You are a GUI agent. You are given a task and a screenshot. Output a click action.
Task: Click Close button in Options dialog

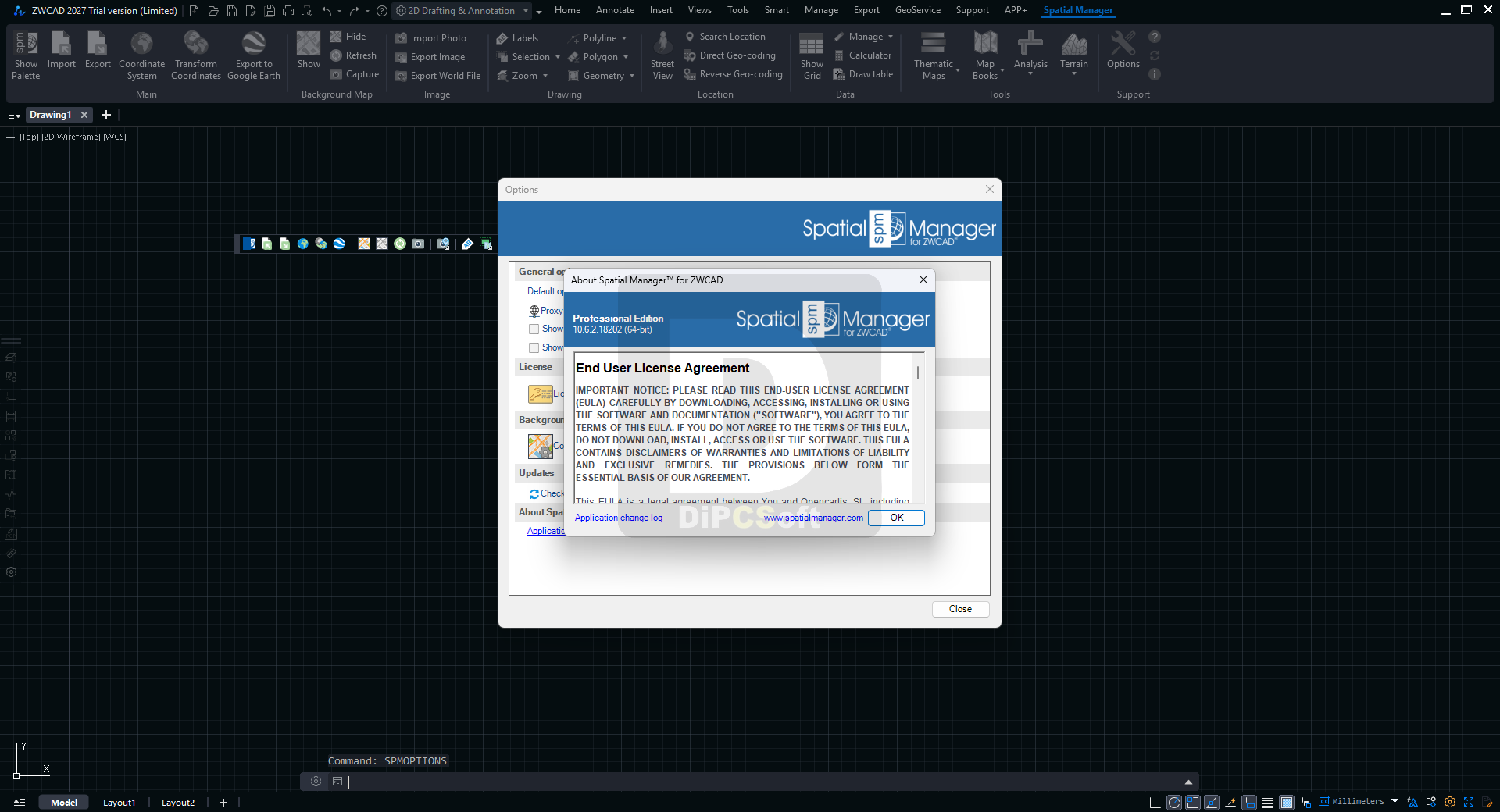click(960, 609)
